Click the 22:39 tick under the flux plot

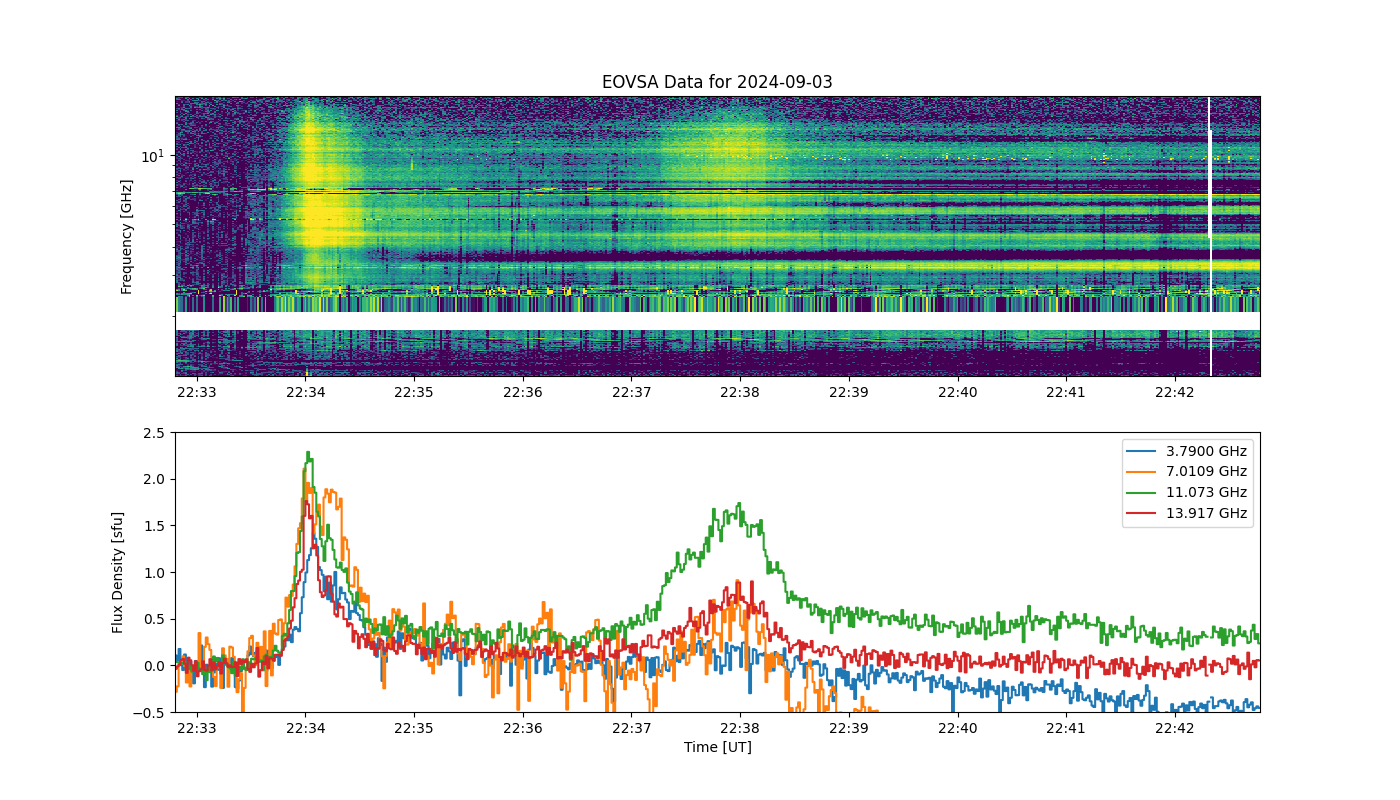[849, 728]
